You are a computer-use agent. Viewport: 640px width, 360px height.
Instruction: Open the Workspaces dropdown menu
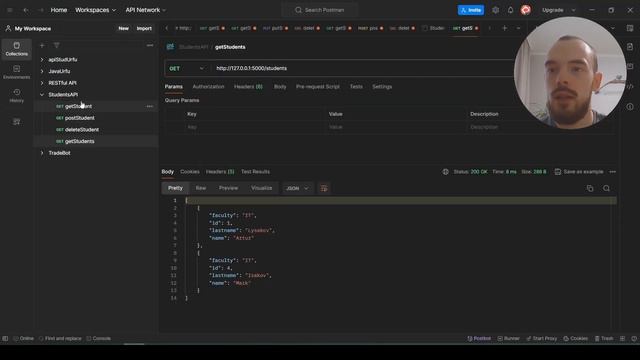pos(96,10)
